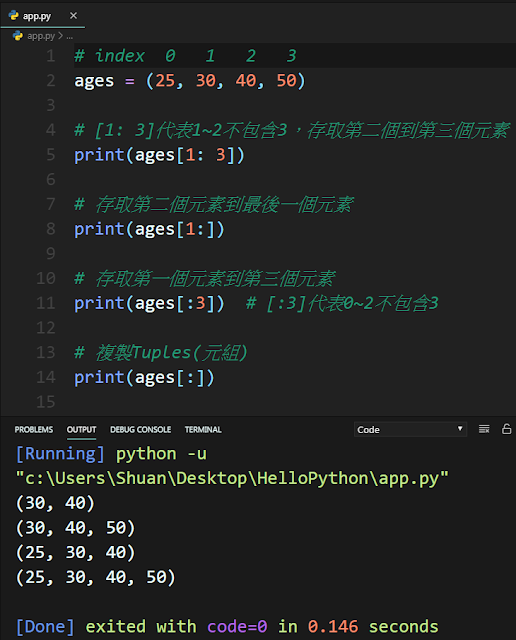Click the '# index 0 1 2 3' comment
516x640 pixels.
[x=185, y=56]
